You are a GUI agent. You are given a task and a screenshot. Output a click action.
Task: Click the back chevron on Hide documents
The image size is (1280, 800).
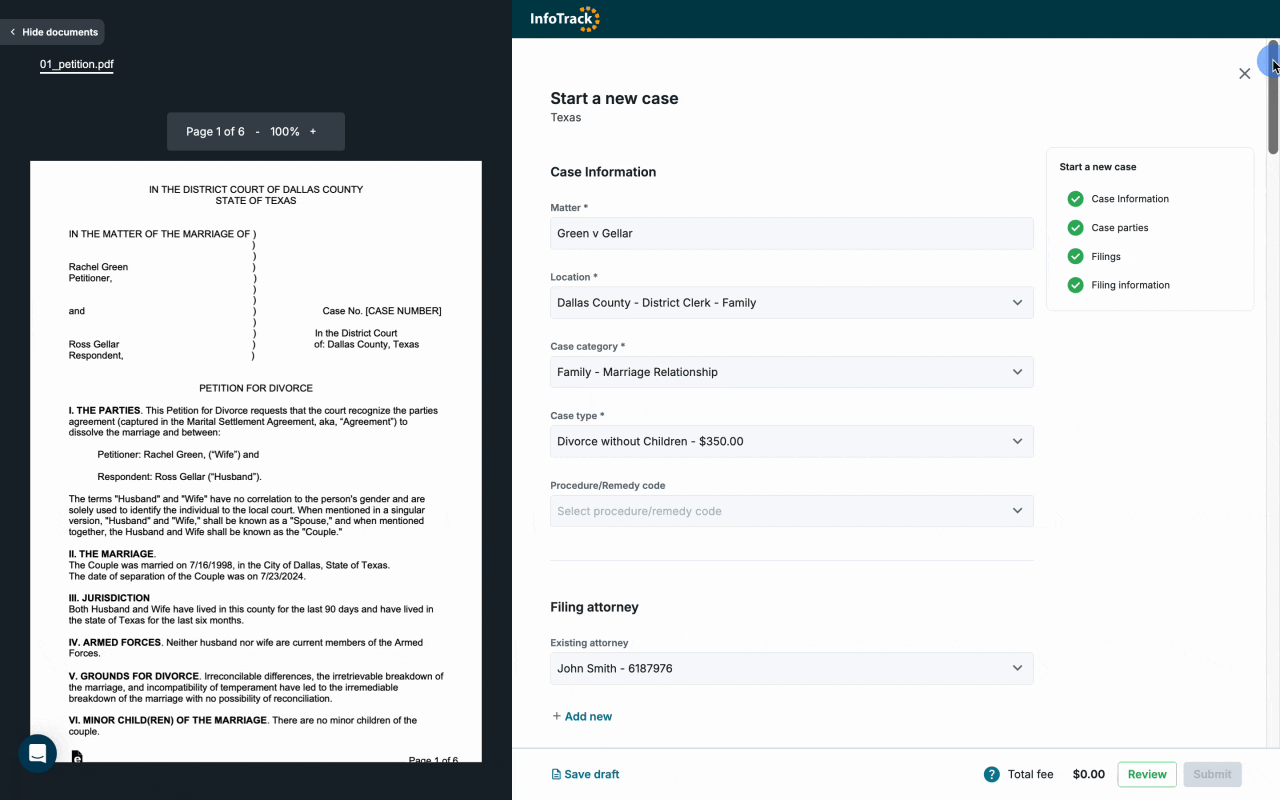12,31
